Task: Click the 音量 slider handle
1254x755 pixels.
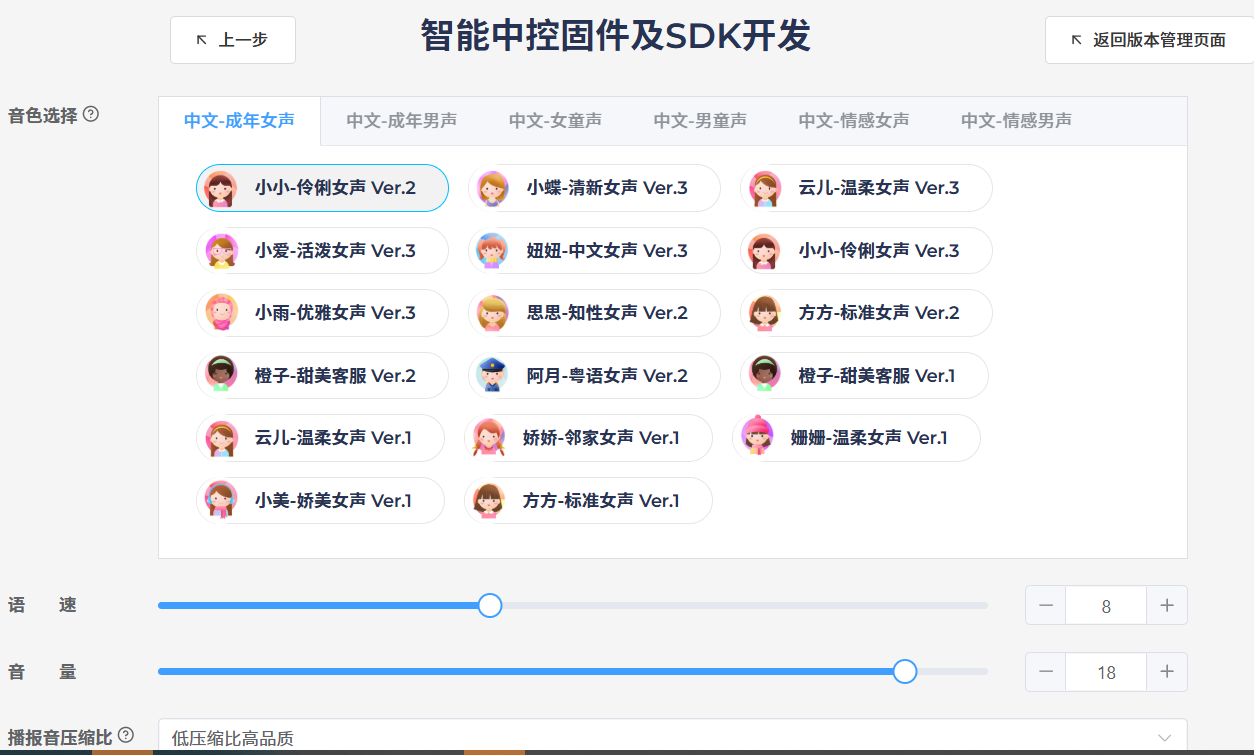Action: tap(904, 672)
